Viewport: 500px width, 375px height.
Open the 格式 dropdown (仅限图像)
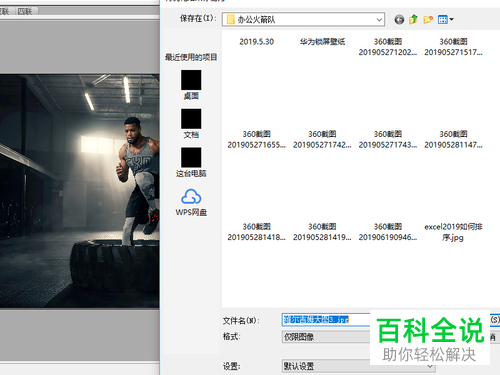(x=326, y=337)
